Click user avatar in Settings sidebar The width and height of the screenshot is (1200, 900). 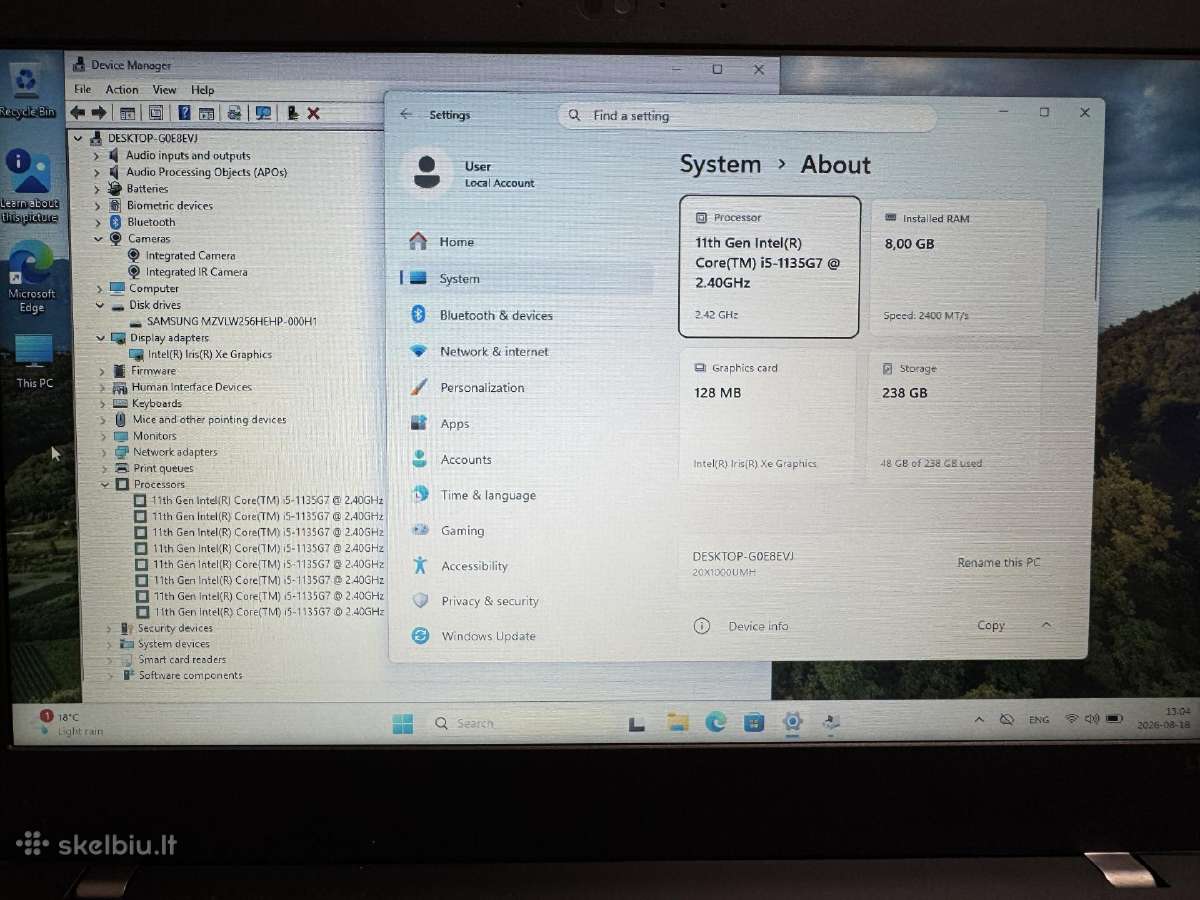pos(427,173)
